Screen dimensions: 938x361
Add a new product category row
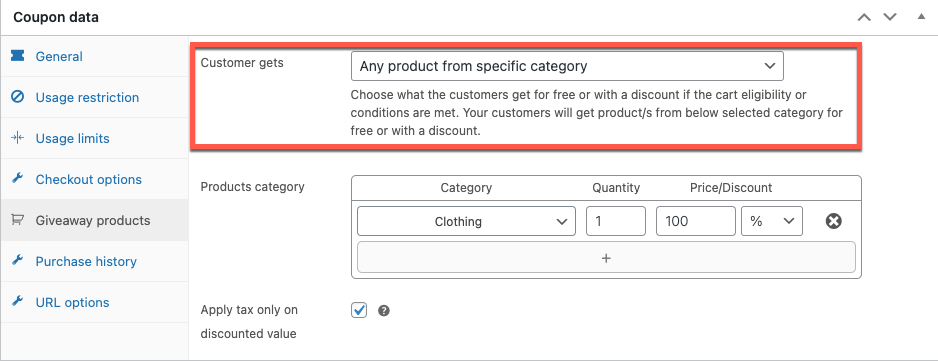coord(606,258)
